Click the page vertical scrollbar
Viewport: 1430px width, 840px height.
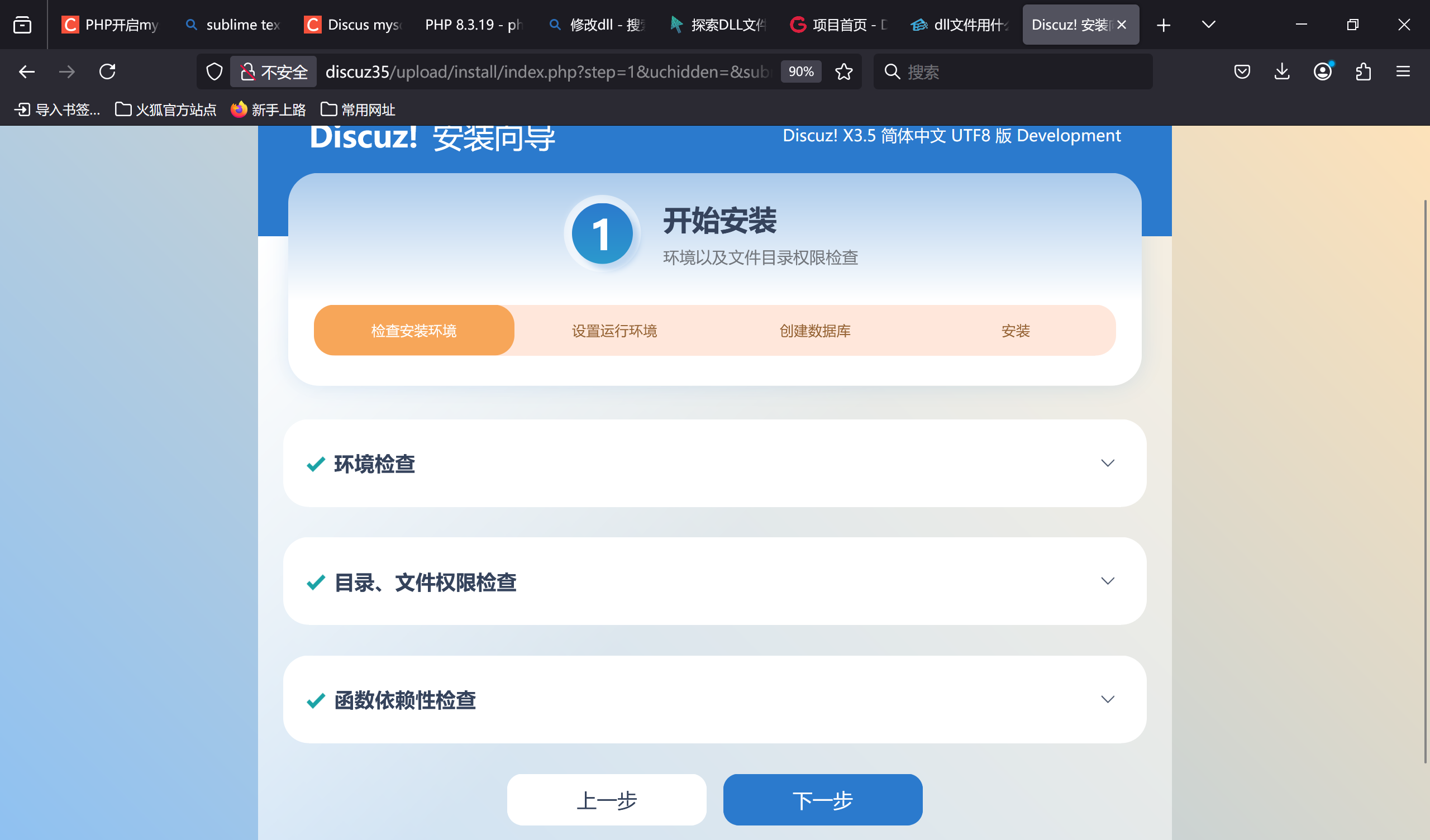(1426, 481)
